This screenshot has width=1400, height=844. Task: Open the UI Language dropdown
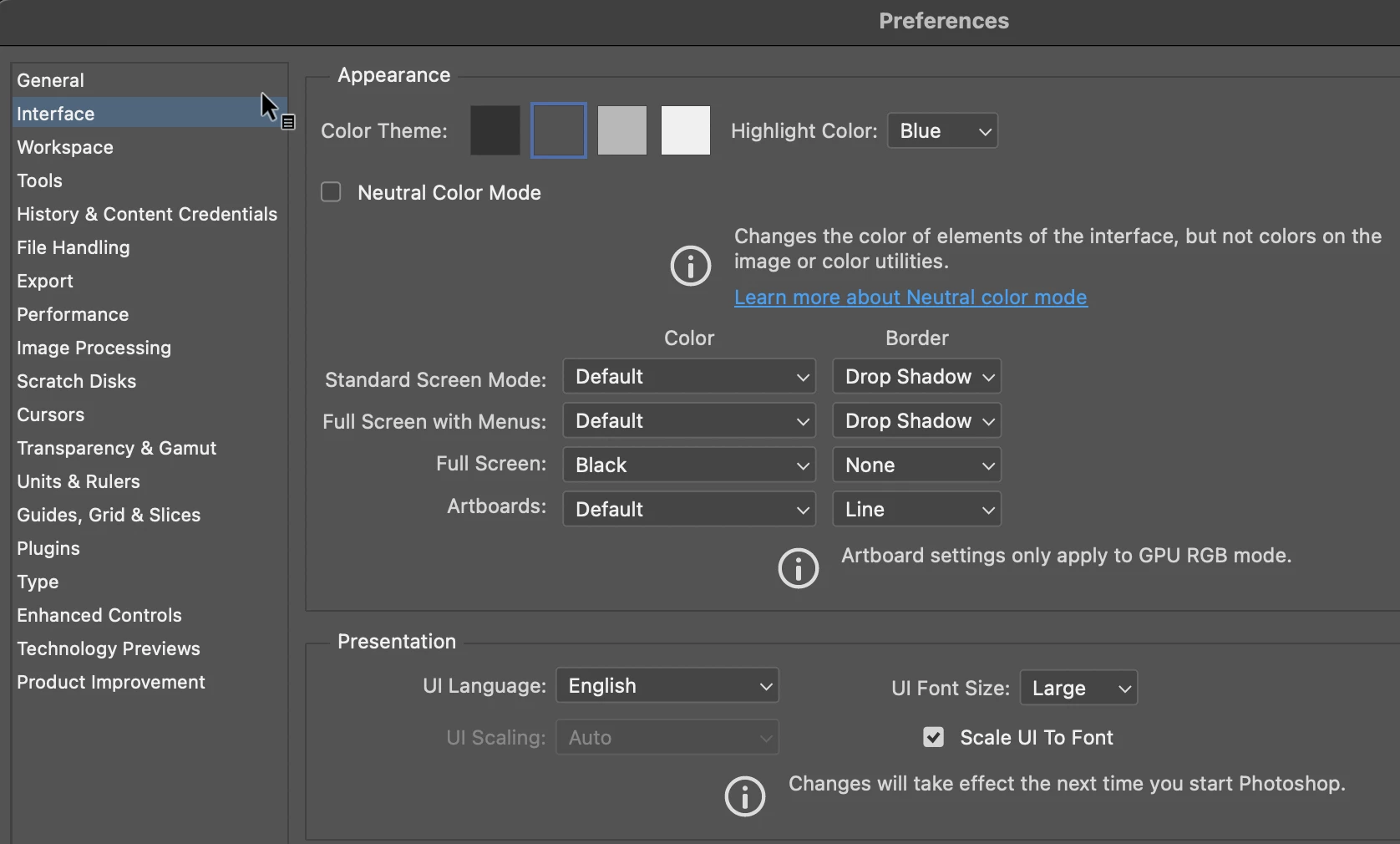coord(667,686)
